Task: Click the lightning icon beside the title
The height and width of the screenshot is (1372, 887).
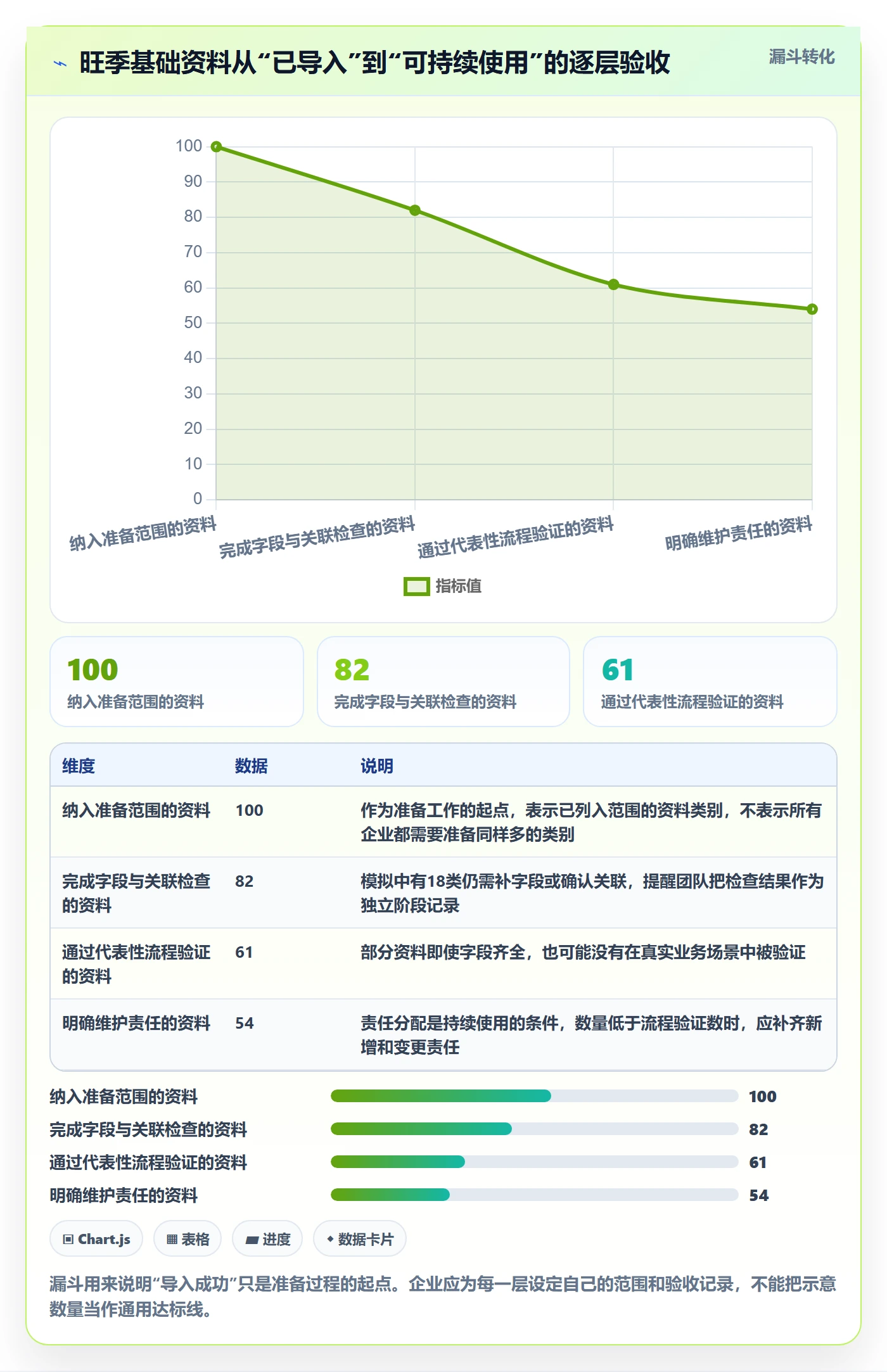Action: (x=60, y=63)
